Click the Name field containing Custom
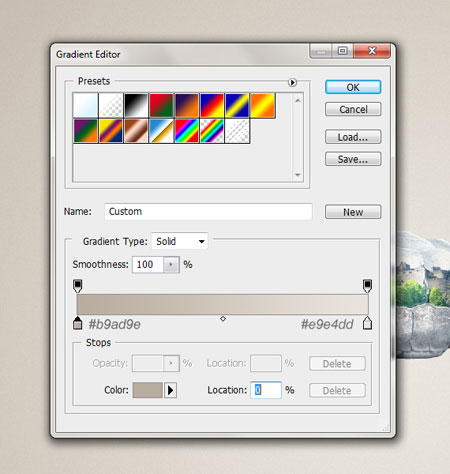This screenshot has width=450, height=474. [x=208, y=211]
